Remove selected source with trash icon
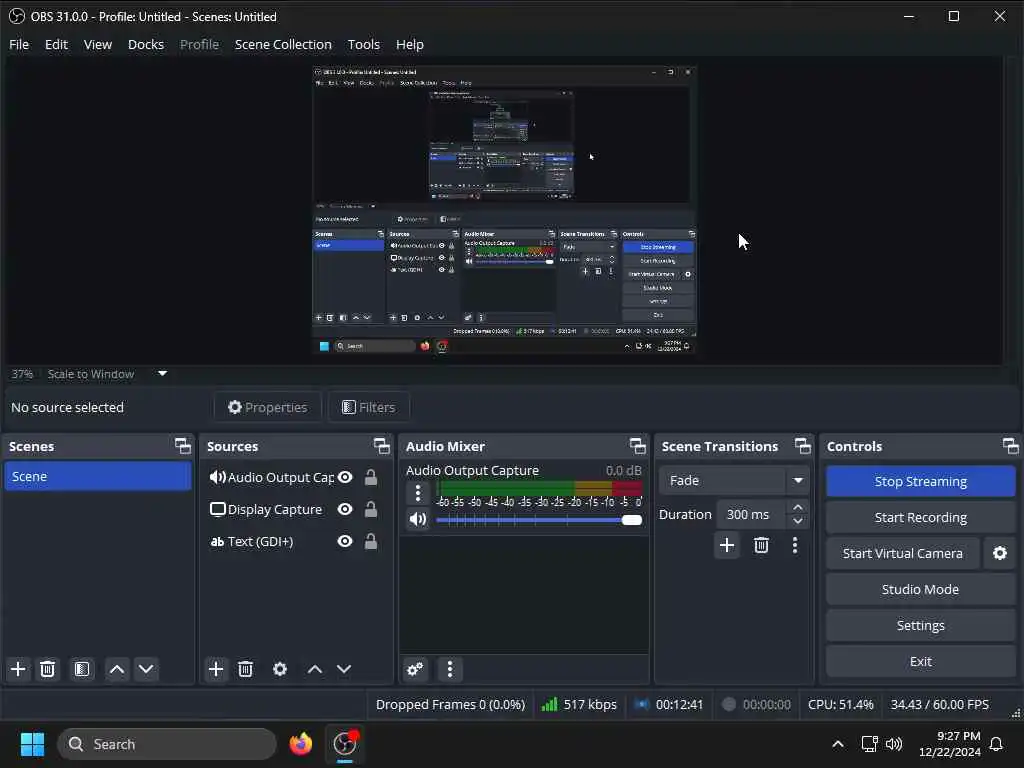The image size is (1024, 768). (x=246, y=669)
